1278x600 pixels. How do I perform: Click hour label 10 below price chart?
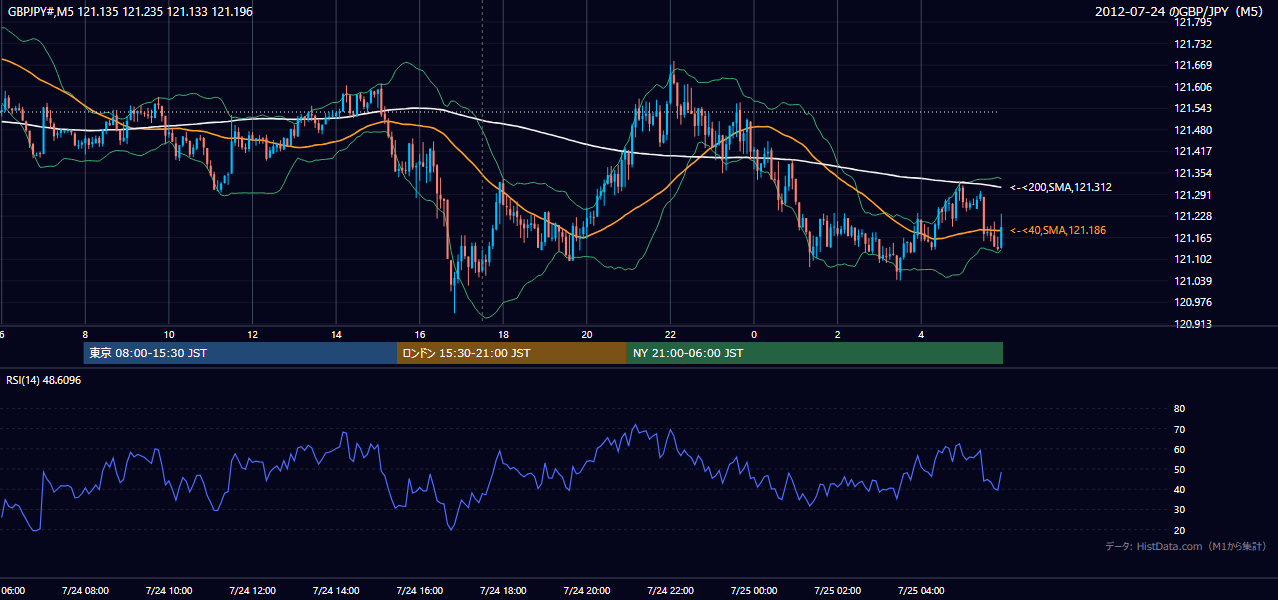(x=169, y=334)
